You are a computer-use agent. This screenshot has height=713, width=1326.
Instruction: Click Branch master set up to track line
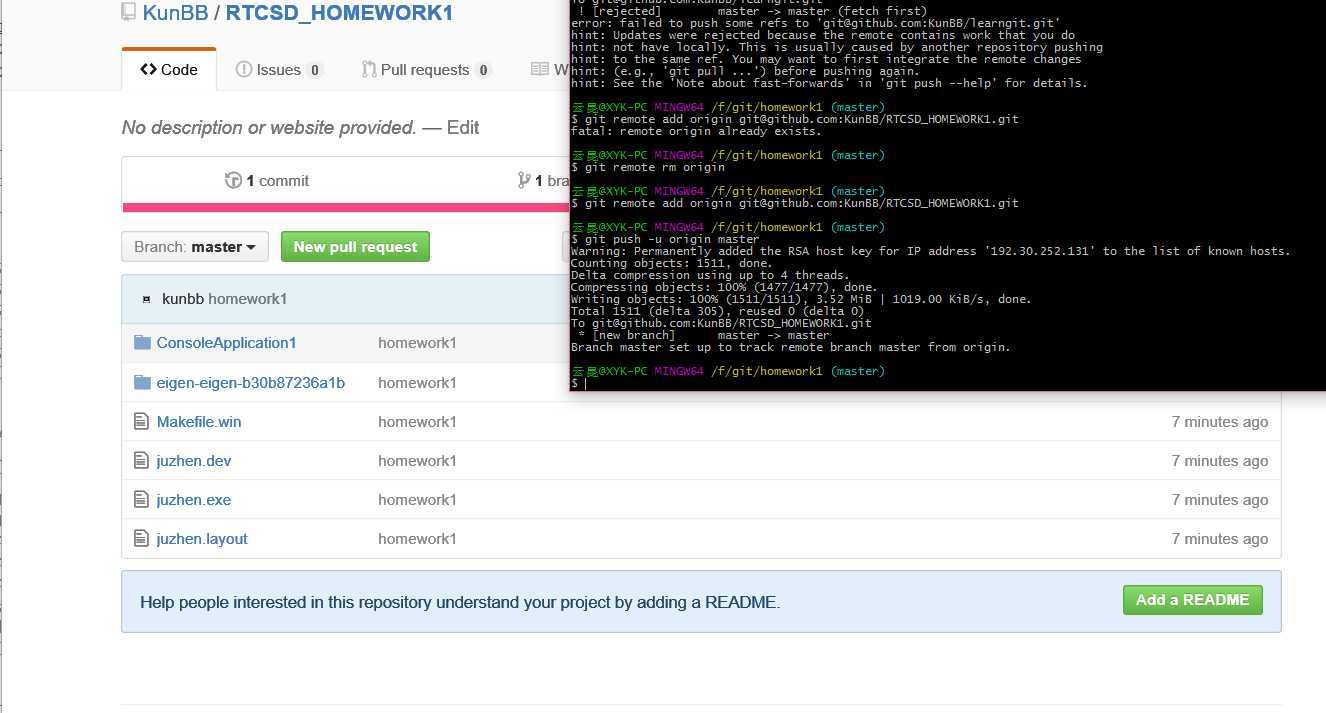(x=791, y=347)
